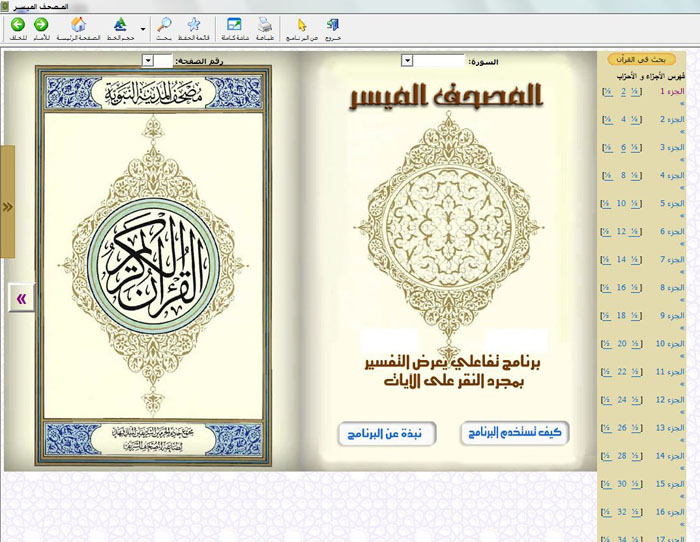This screenshot has width=700, height=542.
Task: Jump to hizb 18 link
Action: click(621, 316)
